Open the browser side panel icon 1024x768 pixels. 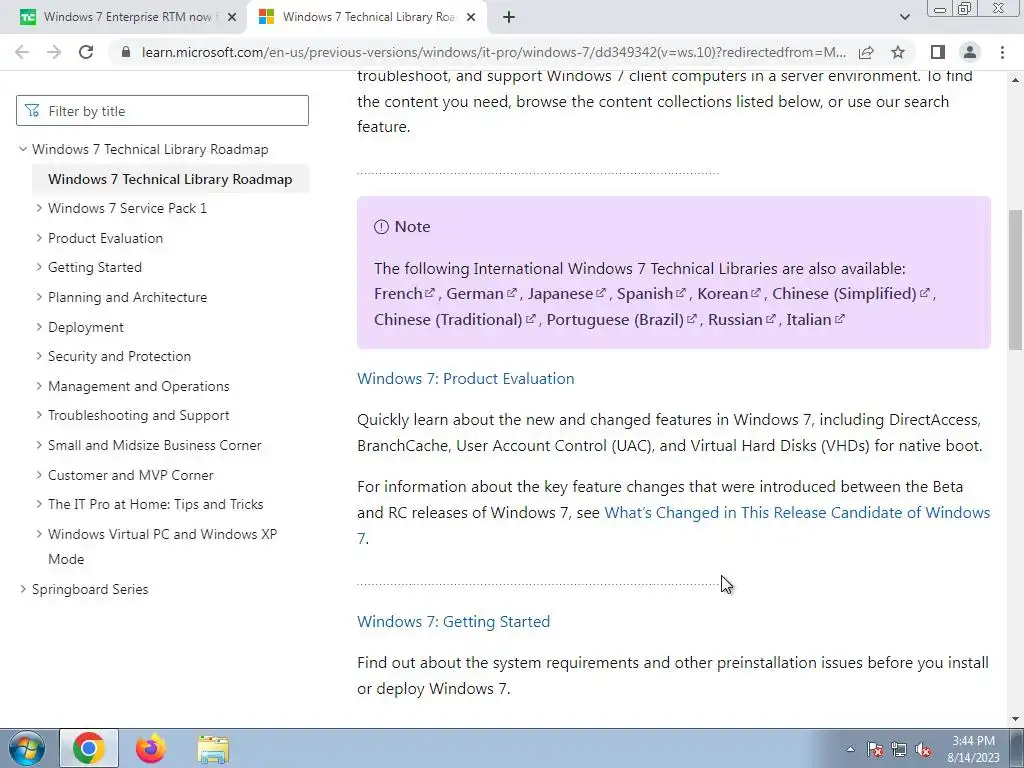click(938, 52)
